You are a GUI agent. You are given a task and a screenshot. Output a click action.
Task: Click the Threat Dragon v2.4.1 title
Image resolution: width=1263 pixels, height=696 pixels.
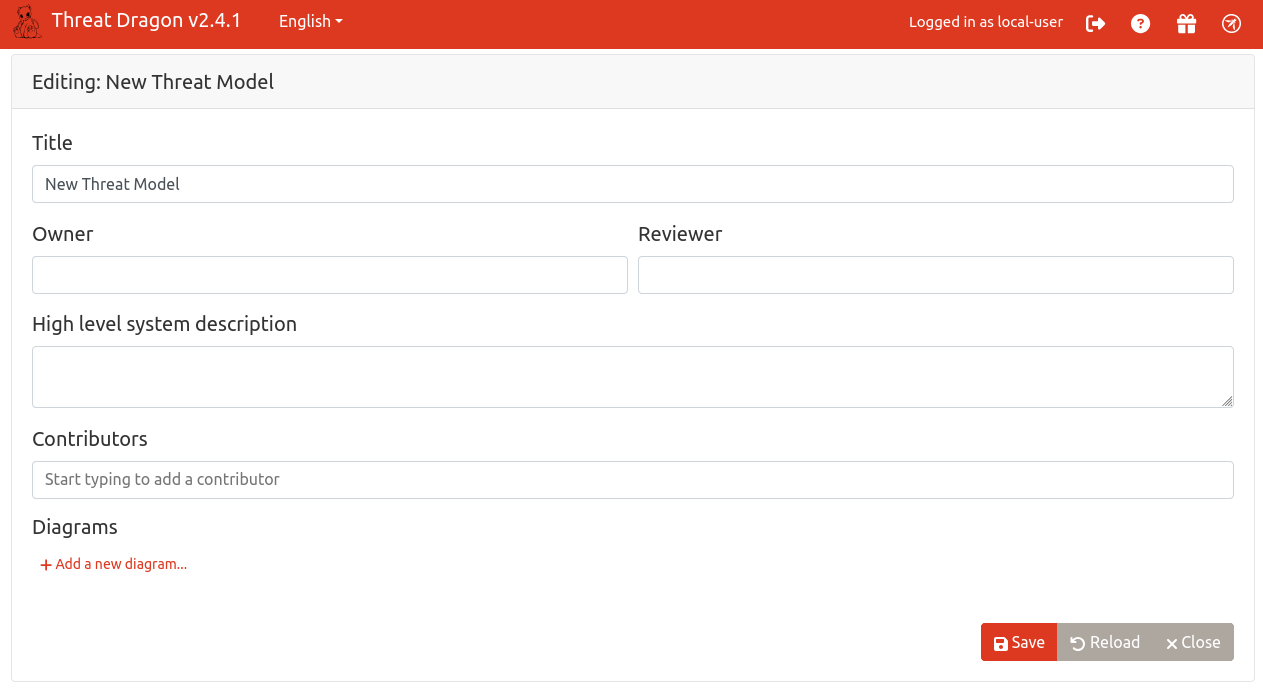coord(146,21)
